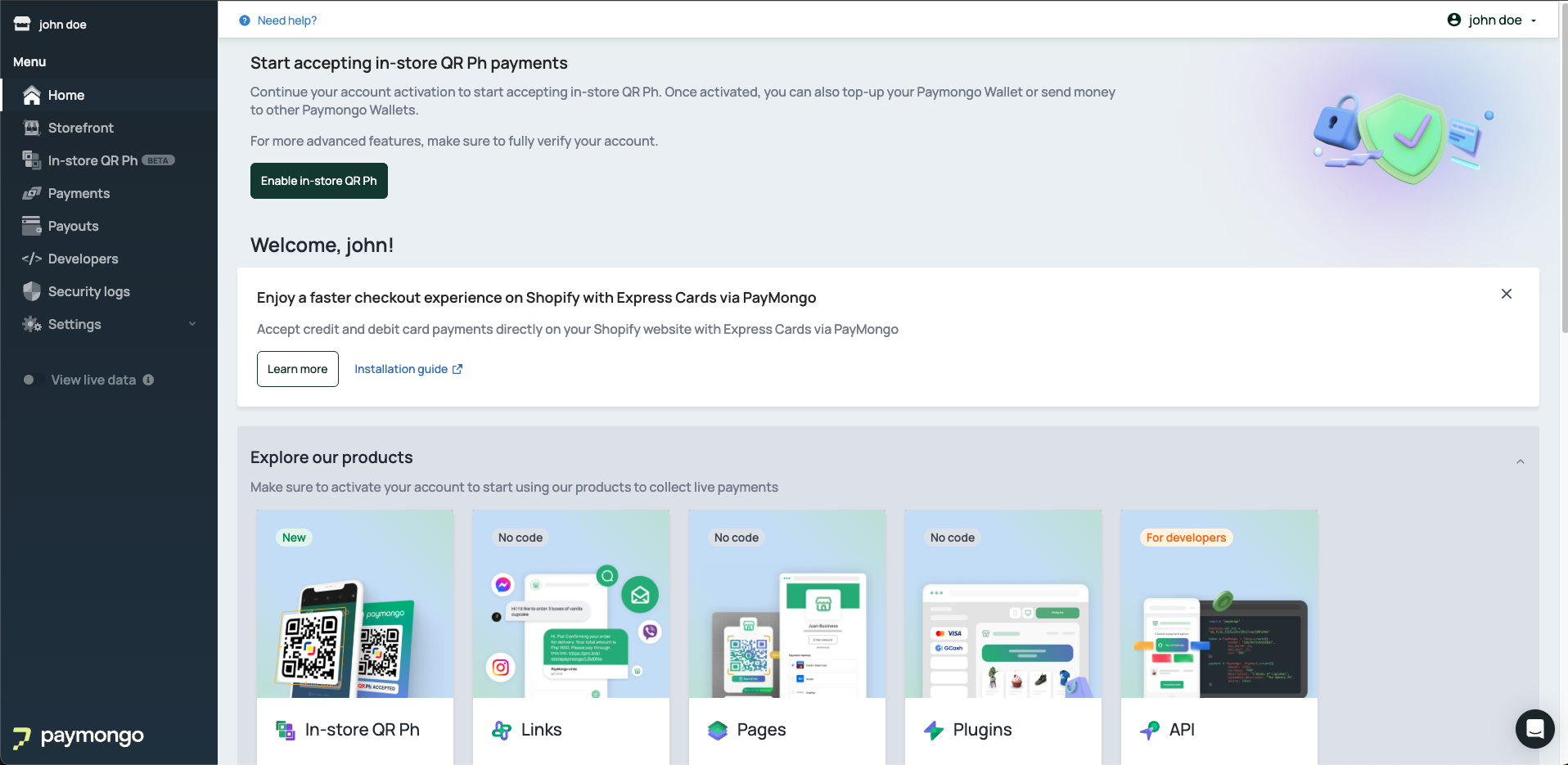Click the No code badge on Links card
The image size is (1568, 765).
520,538
